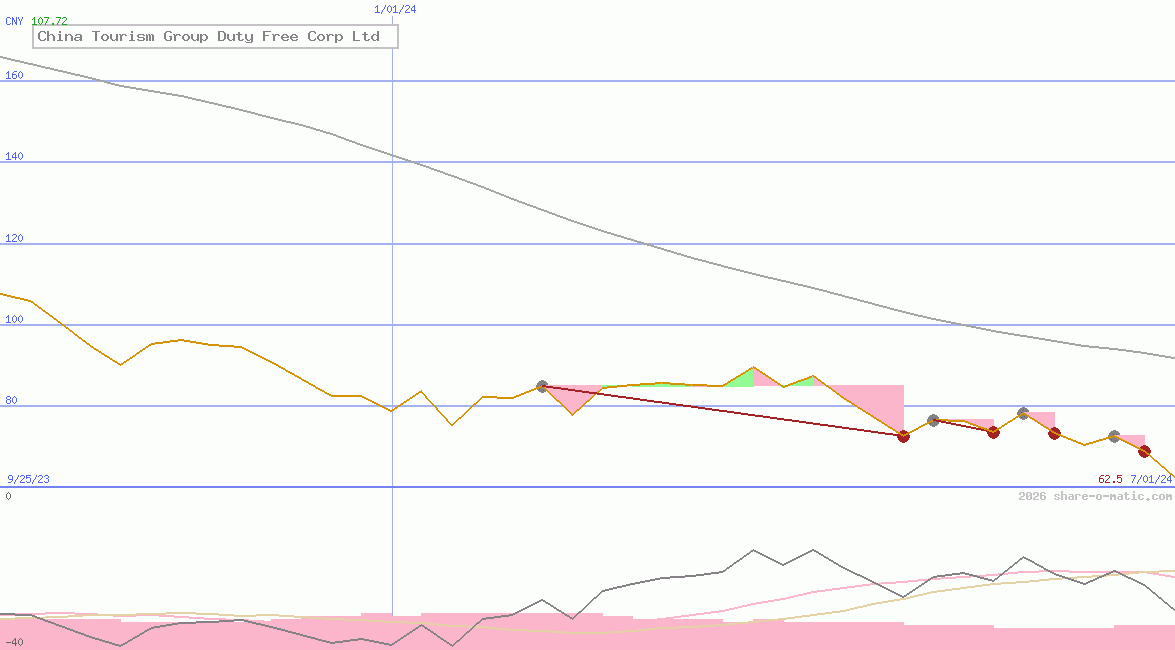The height and width of the screenshot is (650, 1175).
Task: Click red marker ending the short dark-red line
Action: (994, 432)
